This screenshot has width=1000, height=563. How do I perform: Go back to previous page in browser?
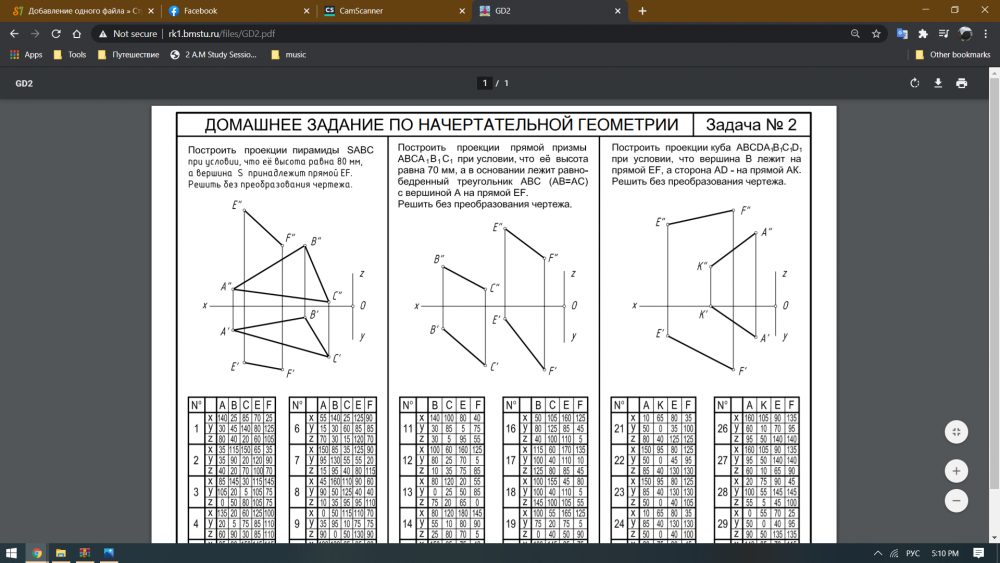(14, 34)
